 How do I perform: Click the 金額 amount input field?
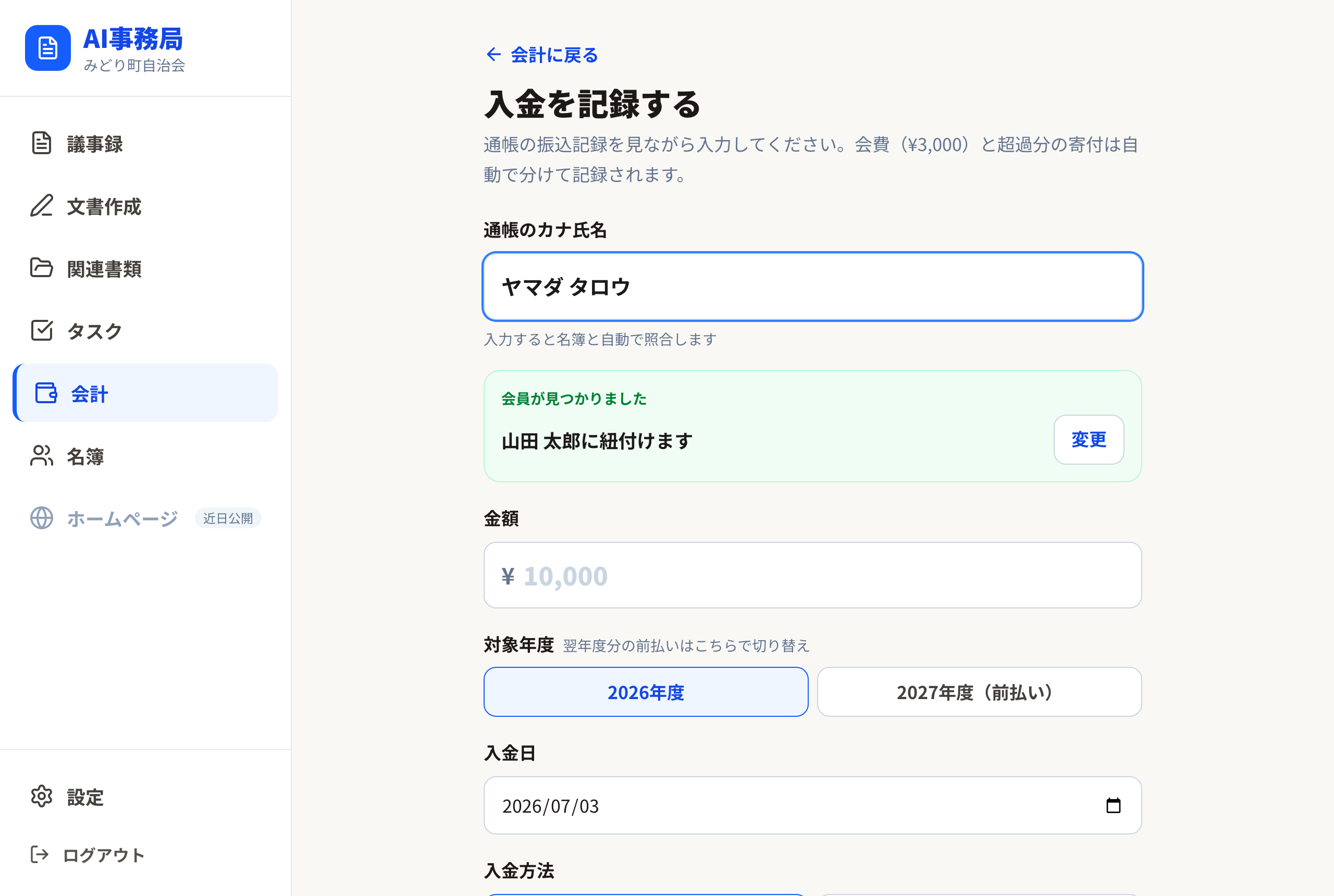click(x=813, y=576)
